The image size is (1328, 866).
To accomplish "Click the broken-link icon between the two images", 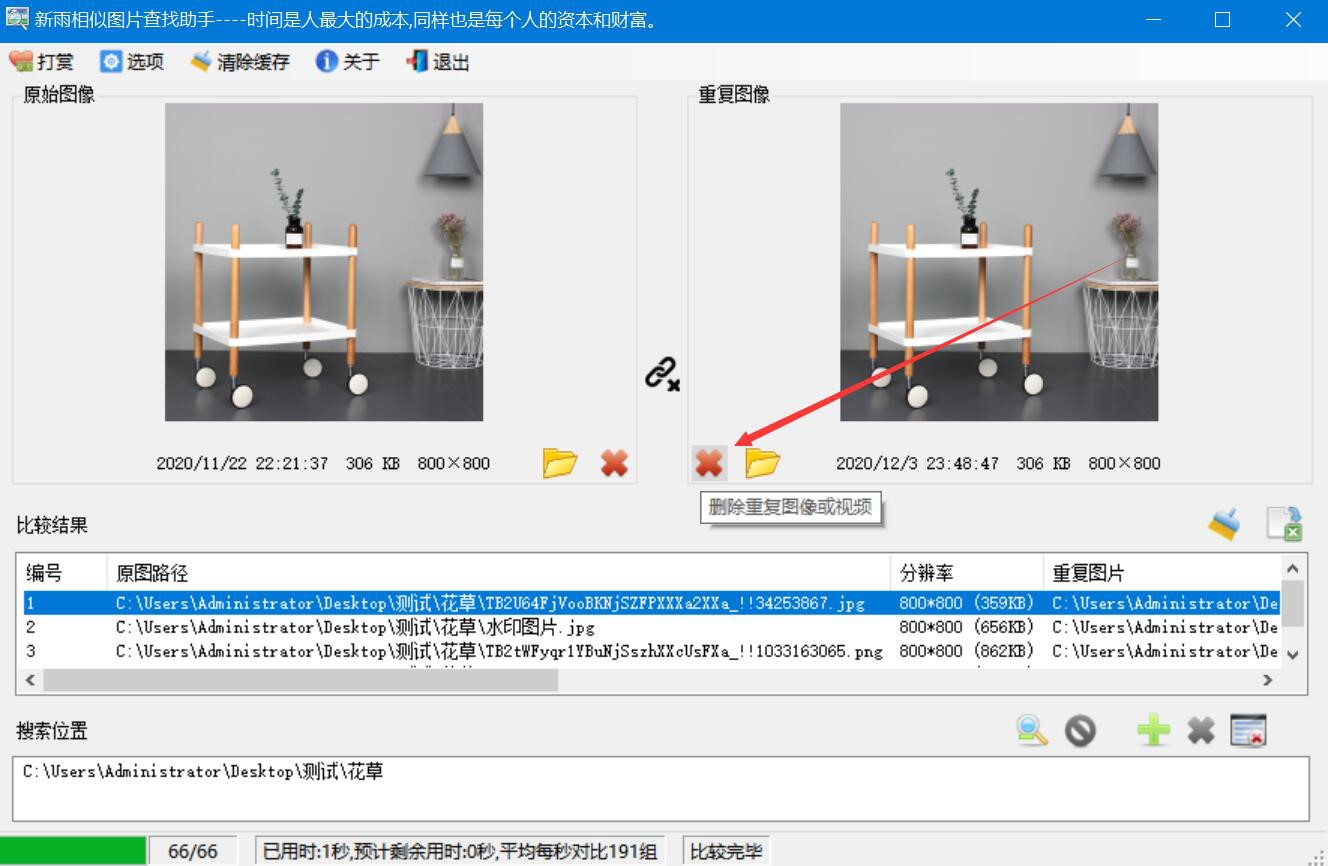I will click(x=662, y=375).
